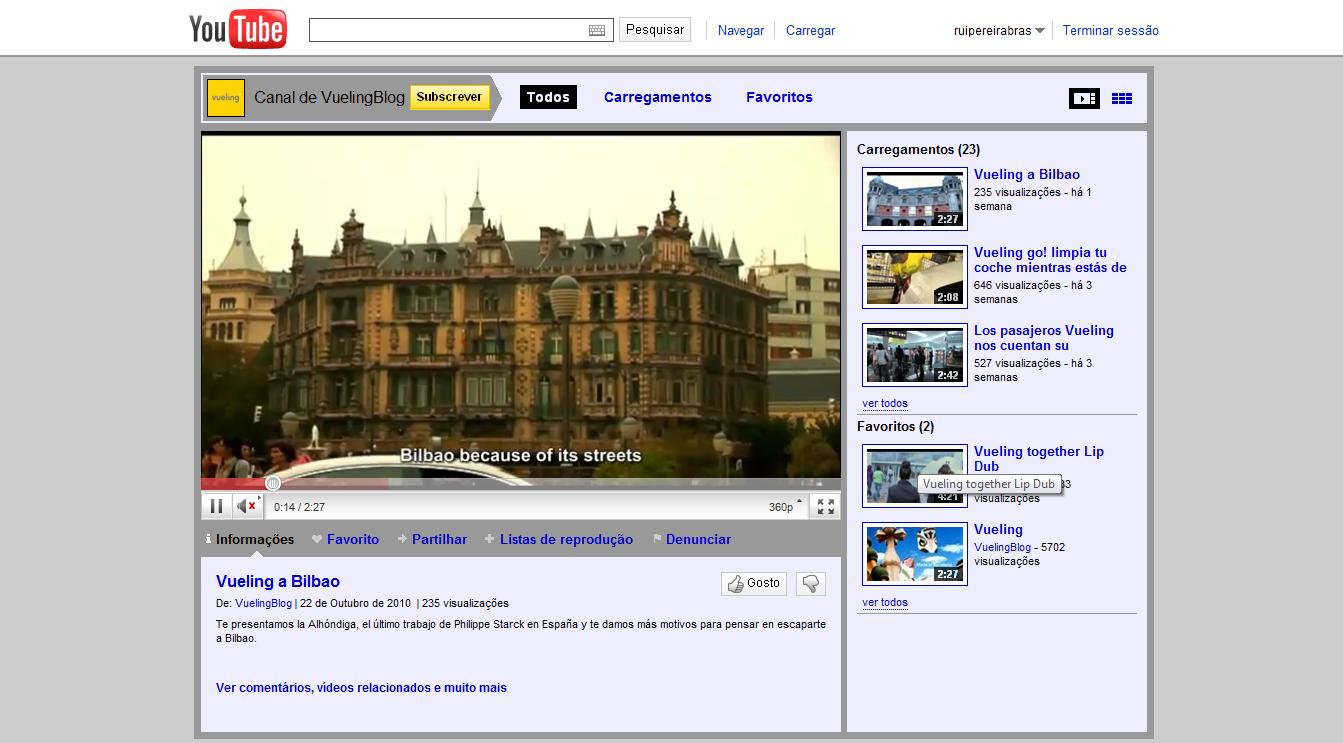Viewport: 1343px width, 743px height.
Task: Click the 22 de Outubro de 2010 date
Action: 355,603
